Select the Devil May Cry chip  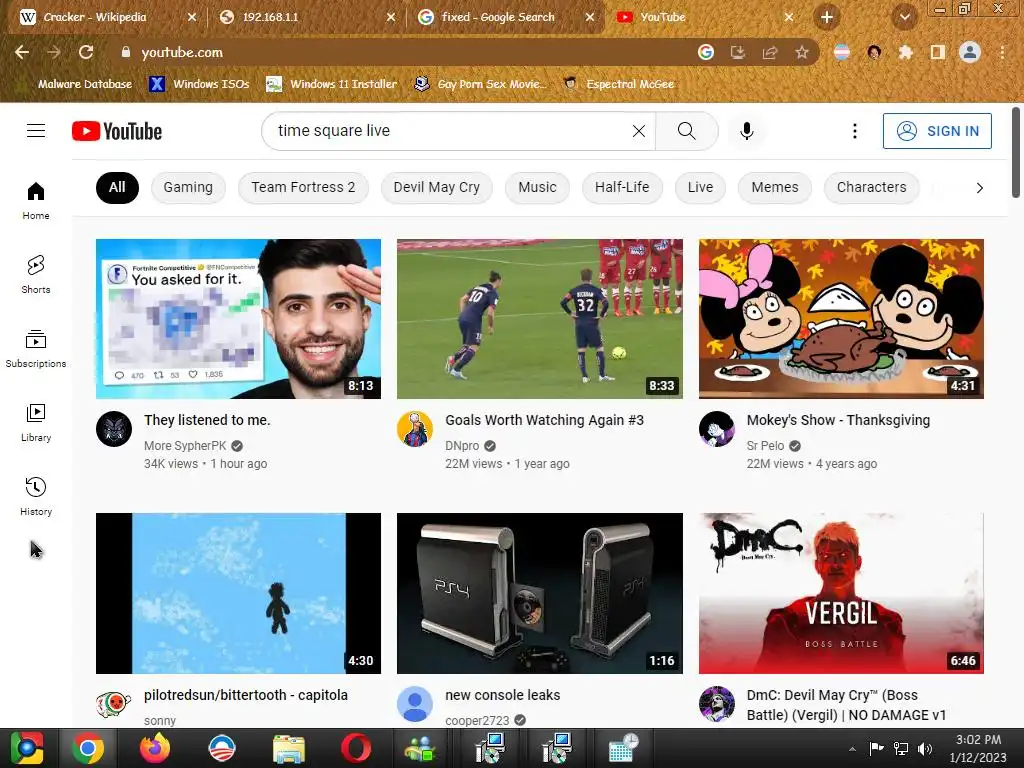point(436,187)
